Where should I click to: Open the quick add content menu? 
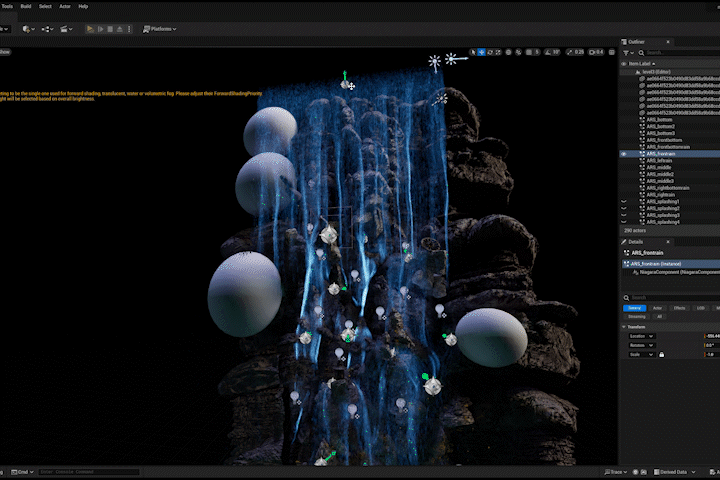(28, 29)
